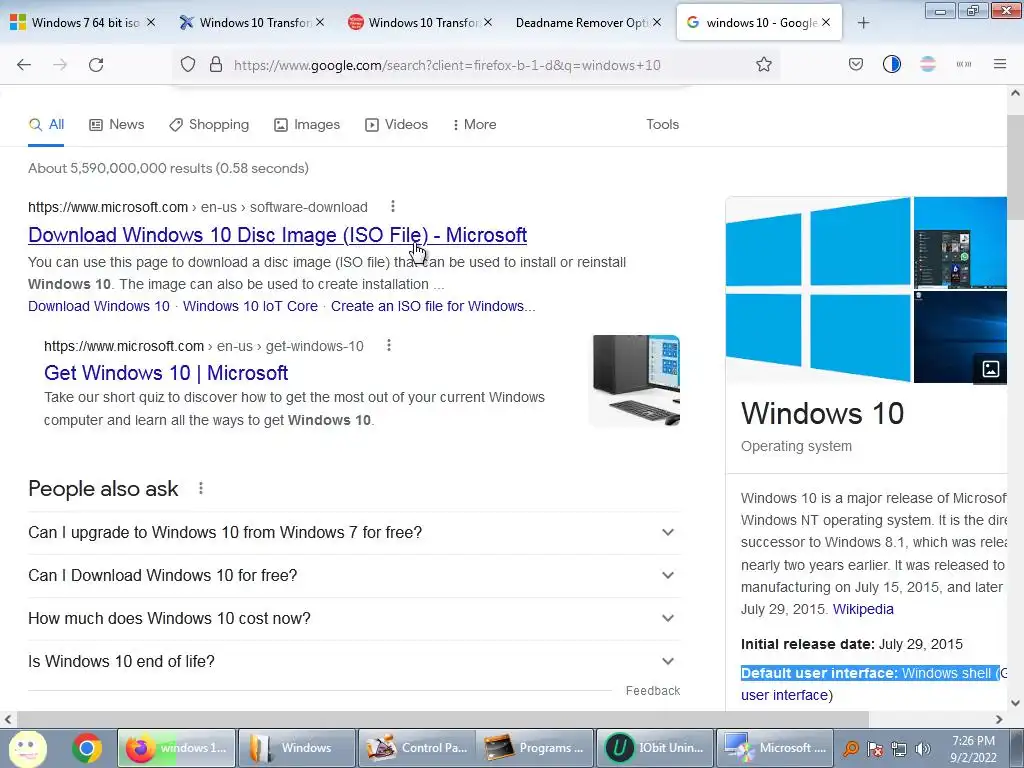This screenshot has height=768, width=1024.
Task: Click the magnifier tray icon
Action: pos(850,749)
